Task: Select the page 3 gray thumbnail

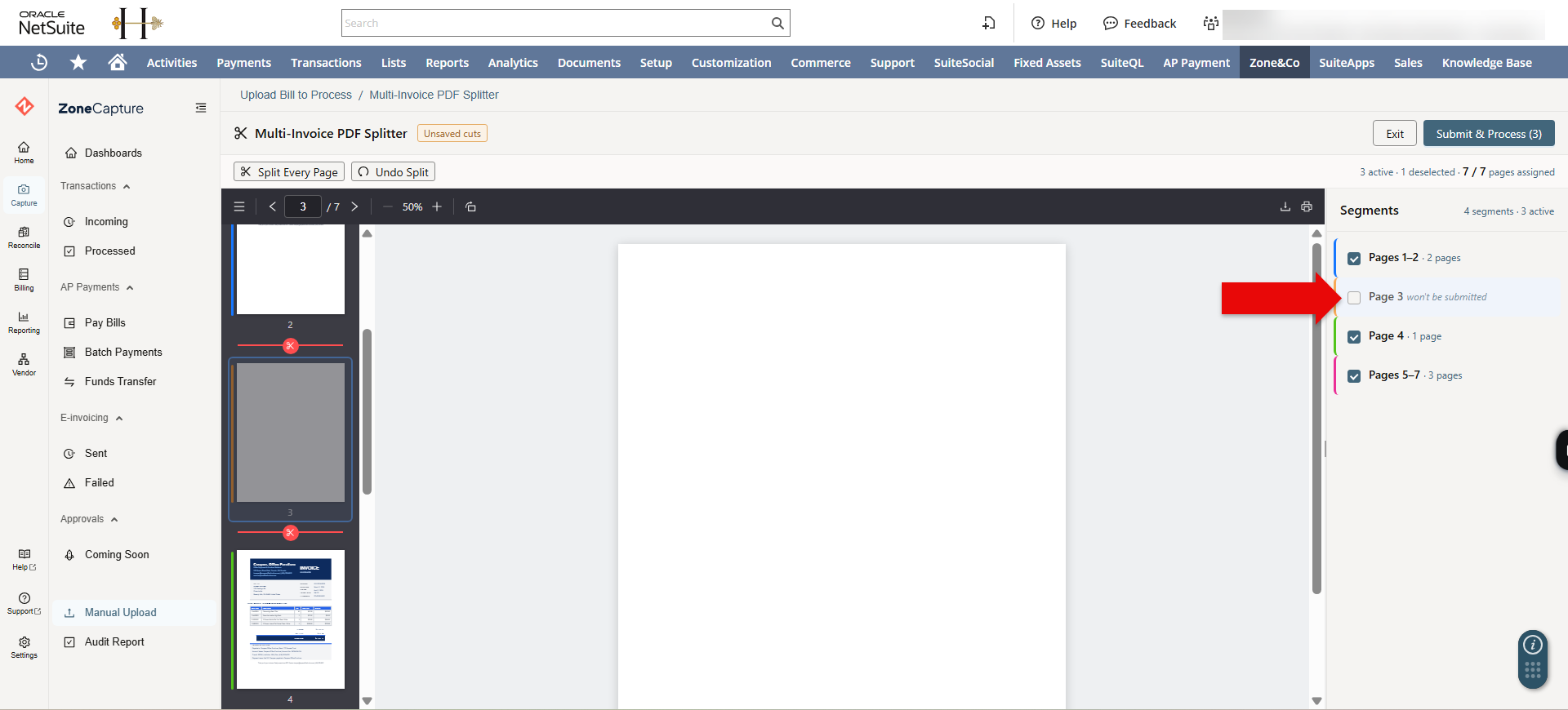Action: point(290,433)
